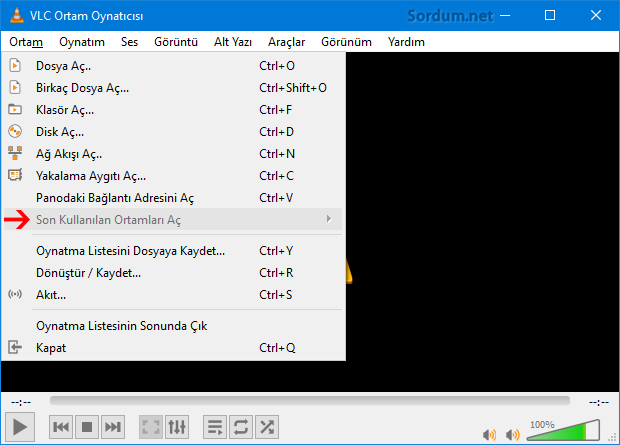Select Disk Aç... menu item
Viewport: 620px width, 445px height.
pos(173,132)
